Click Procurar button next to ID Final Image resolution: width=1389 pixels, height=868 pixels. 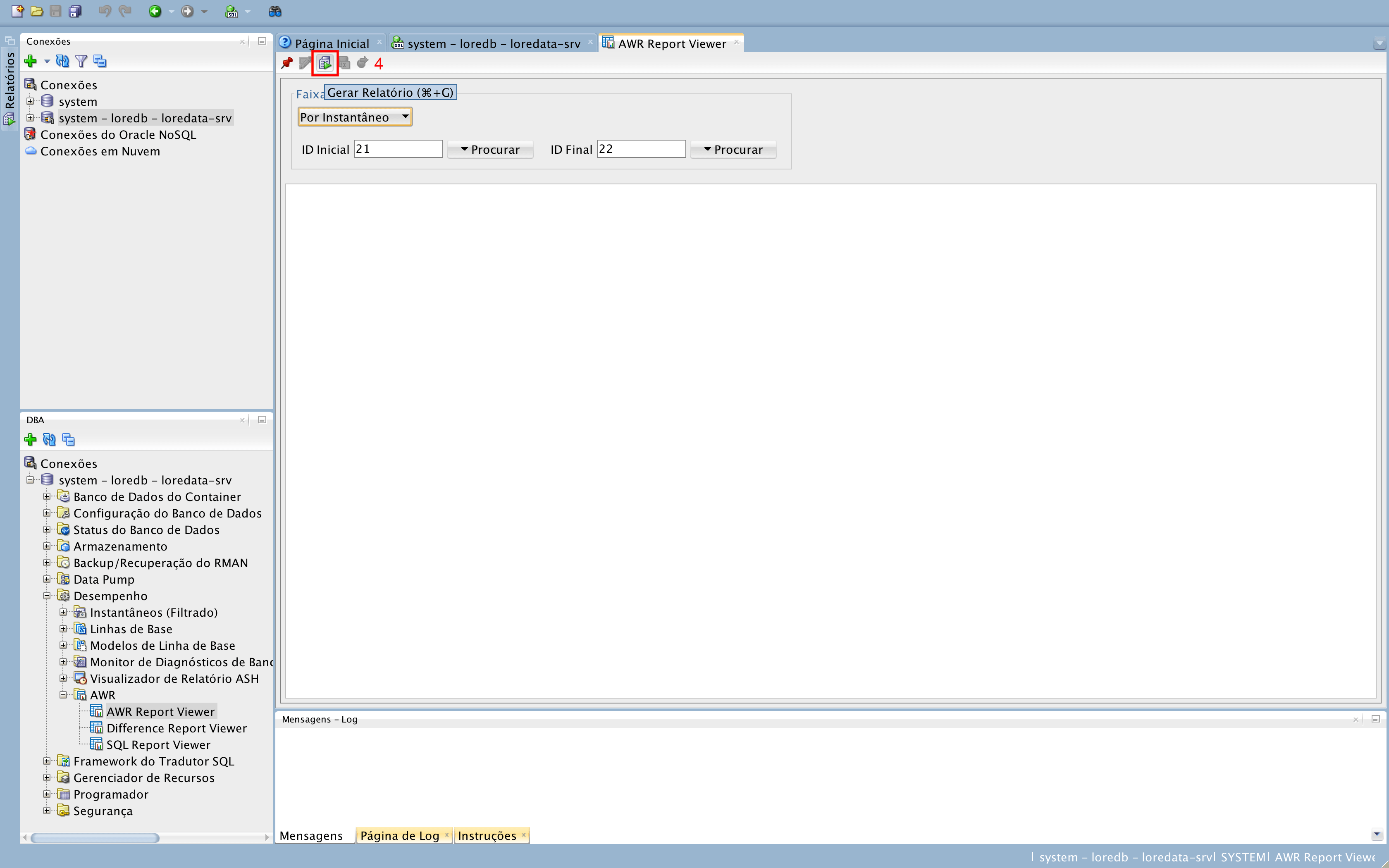click(733, 150)
